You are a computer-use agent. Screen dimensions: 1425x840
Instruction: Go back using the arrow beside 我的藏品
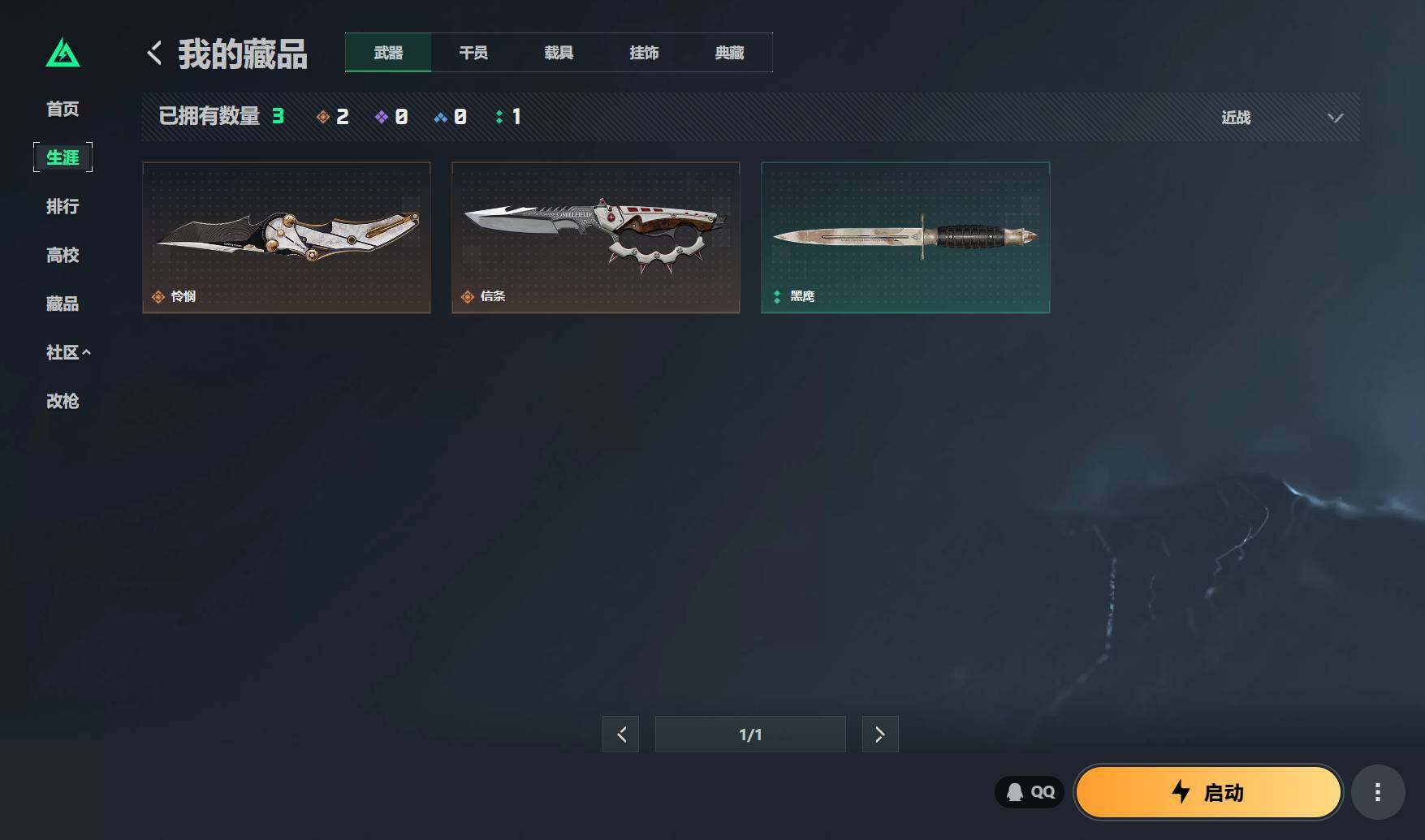tap(154, 54)
